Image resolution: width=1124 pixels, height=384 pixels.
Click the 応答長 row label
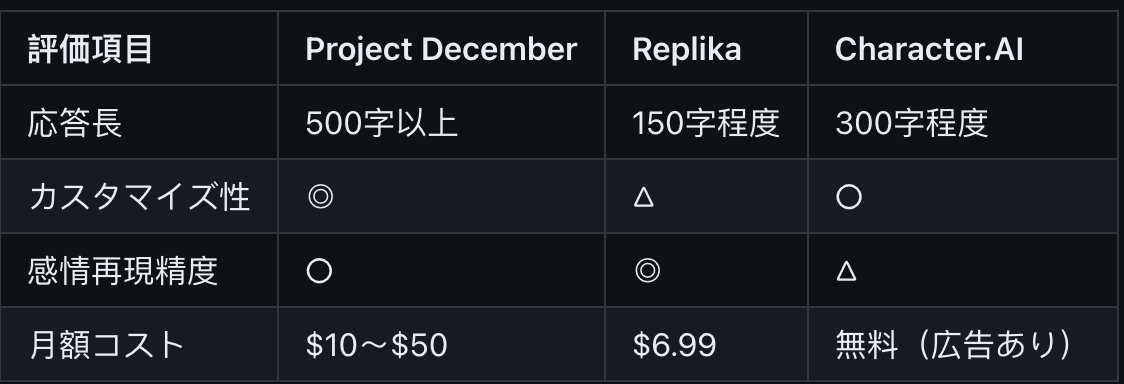tap(75, 123)
